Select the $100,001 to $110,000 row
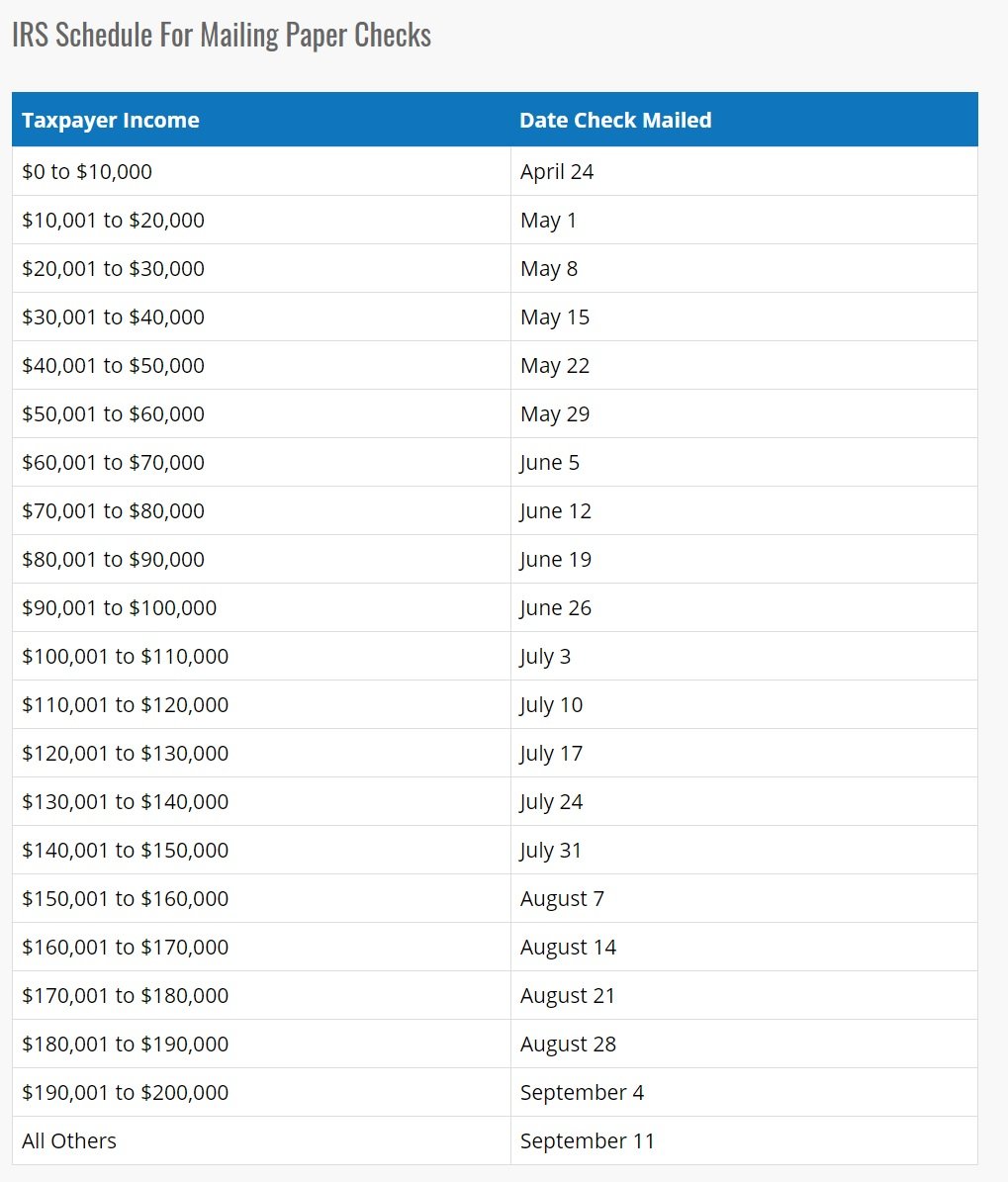1008x1182 pixels. coord(495,656)
